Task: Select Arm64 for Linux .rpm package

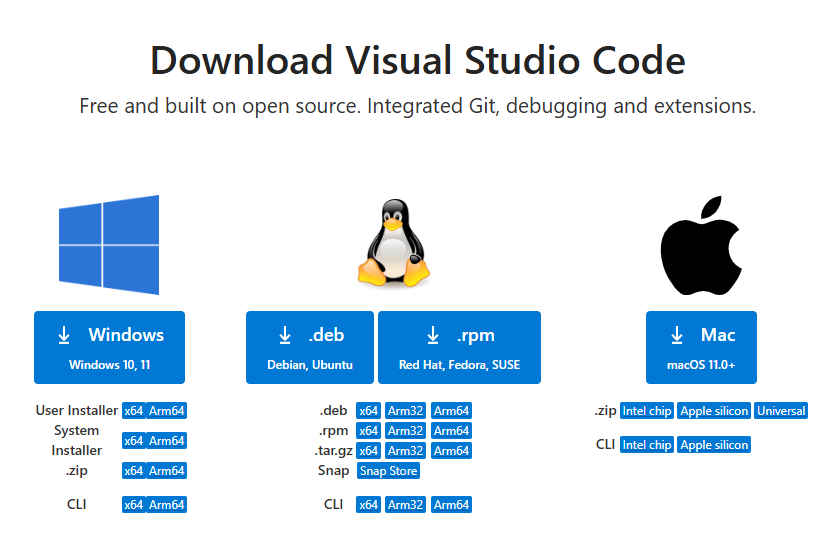Action: click(x=451, y=431)
